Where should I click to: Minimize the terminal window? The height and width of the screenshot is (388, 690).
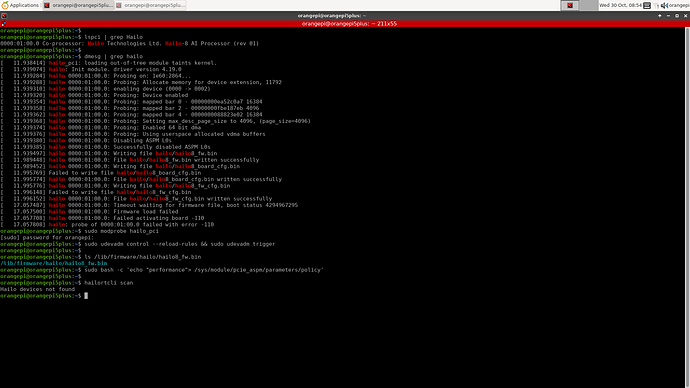[x=668, y=16]
